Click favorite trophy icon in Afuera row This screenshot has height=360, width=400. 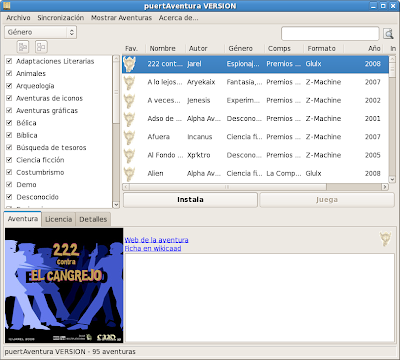[x=129, y=137]
